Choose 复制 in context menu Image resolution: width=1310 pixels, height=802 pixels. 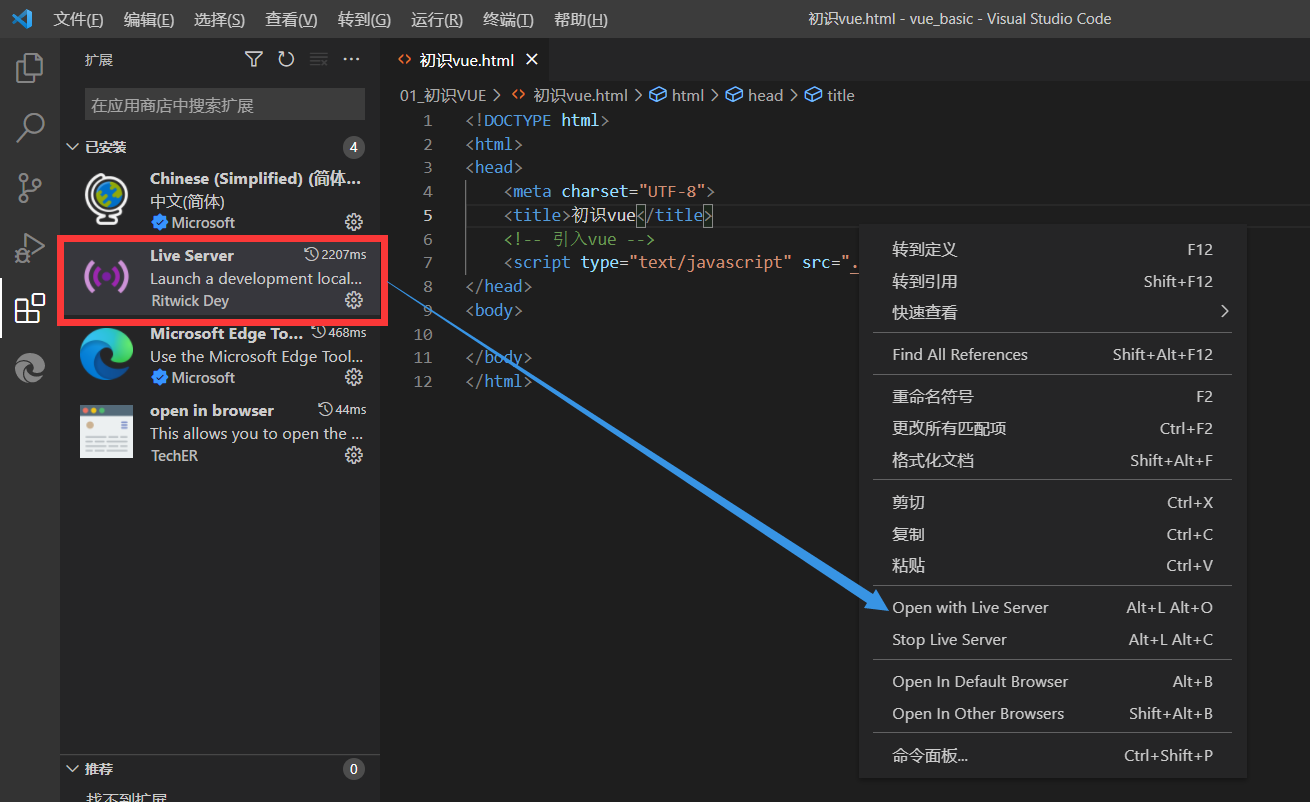(1052, 534)
